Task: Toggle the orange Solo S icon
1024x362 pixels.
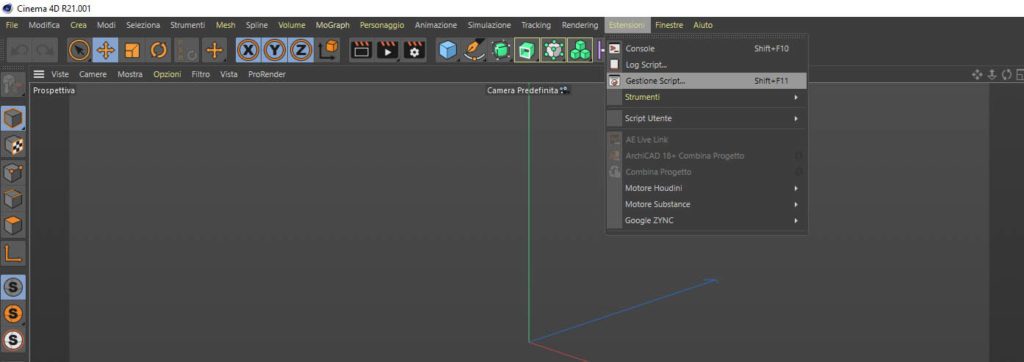Action: pyautogui.click(x=14, y=313)
